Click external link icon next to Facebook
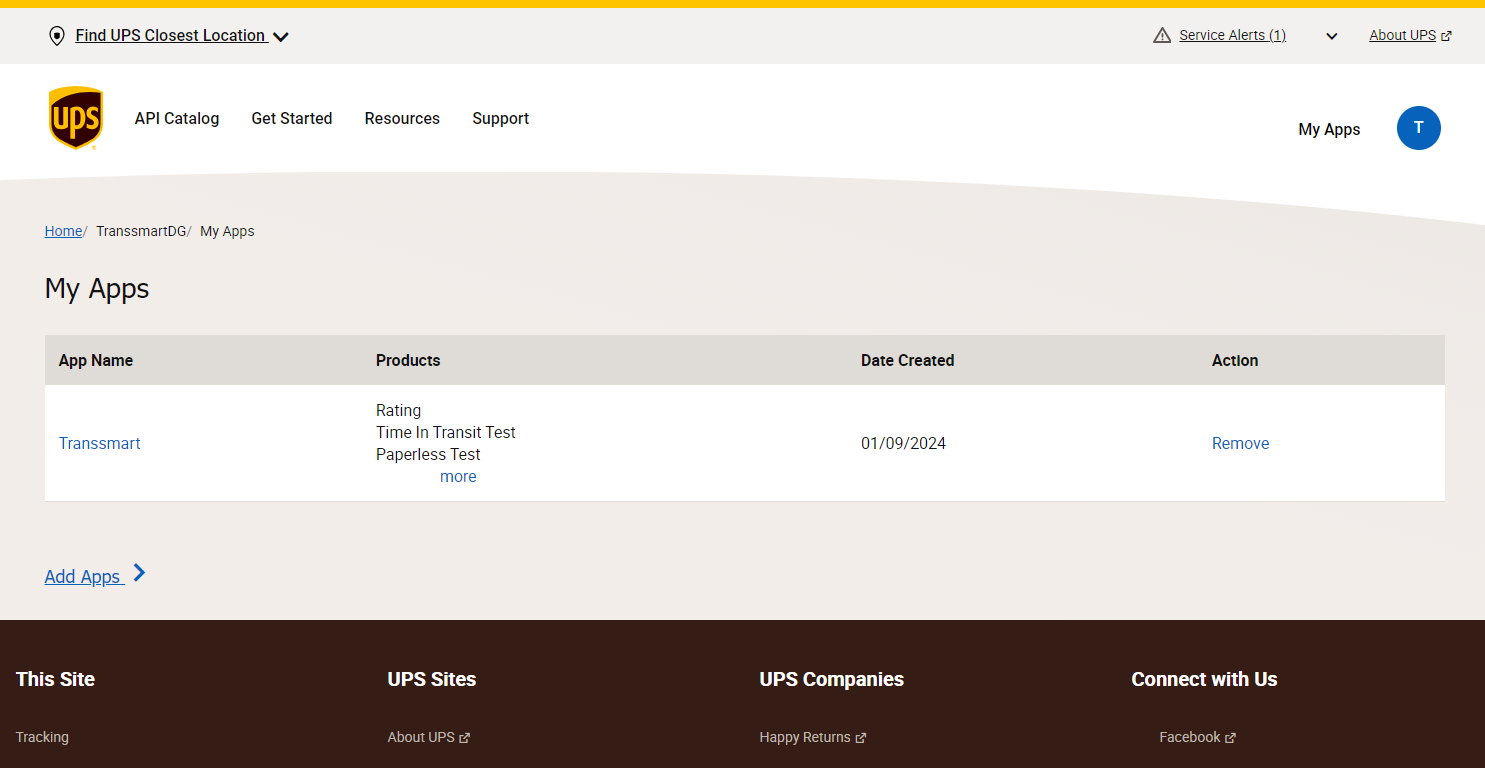The height and width of the screenshot is (768, 1485). click(x=1230, y=738)
